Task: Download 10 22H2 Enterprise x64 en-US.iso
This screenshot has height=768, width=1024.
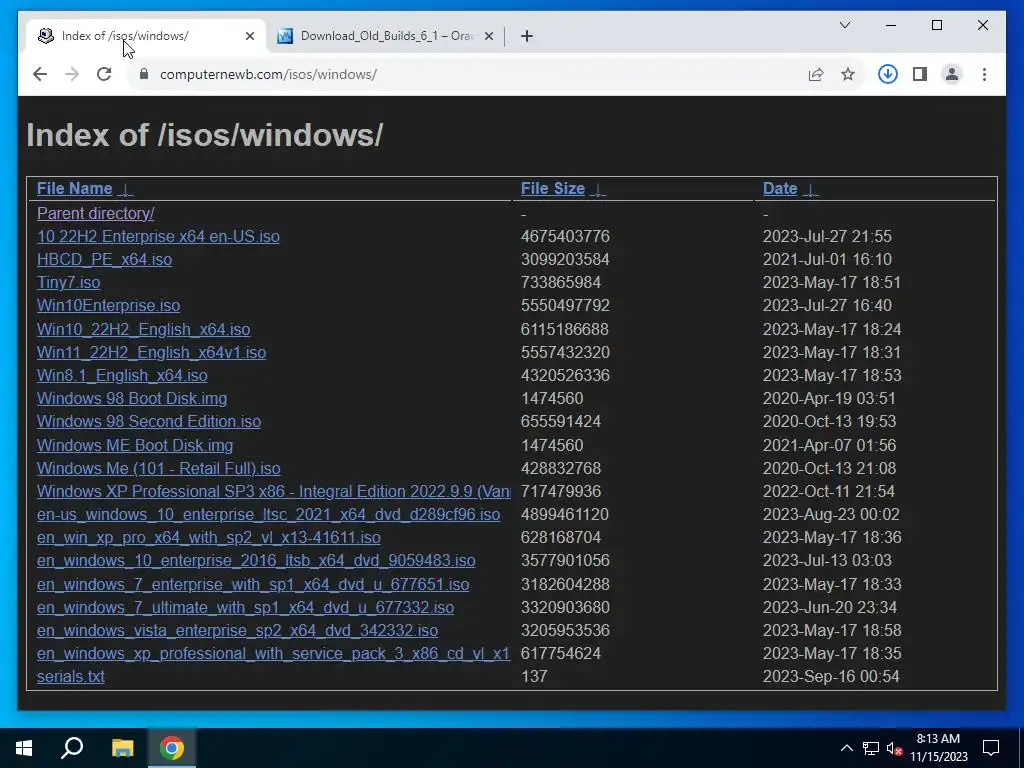Action: (158, 236)
